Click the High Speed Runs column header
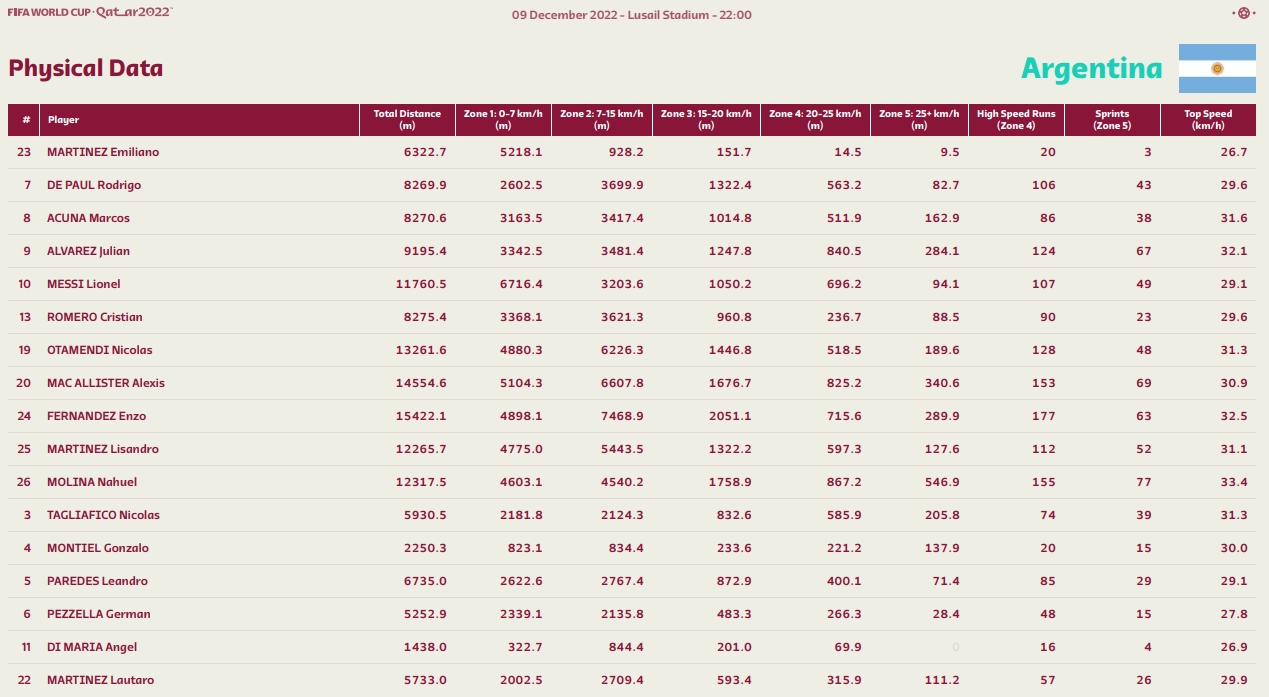 [1016, 120]
